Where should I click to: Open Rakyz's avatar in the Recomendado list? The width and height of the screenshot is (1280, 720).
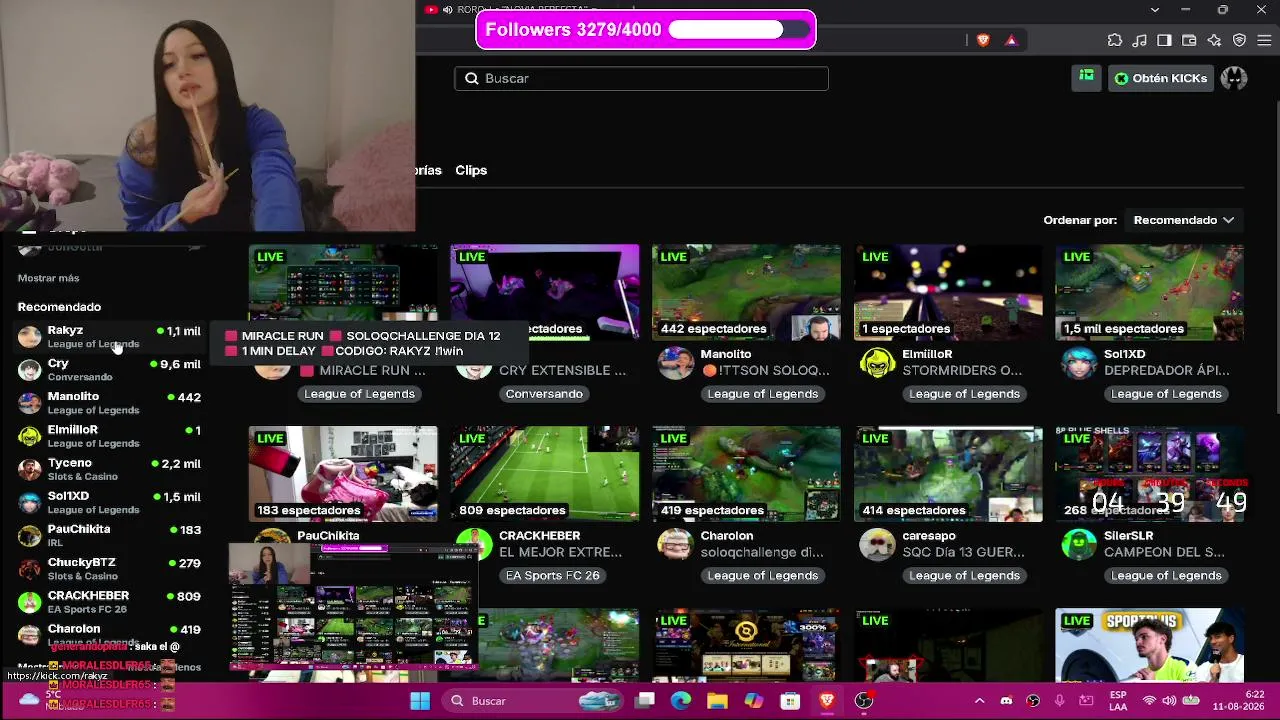[30, 337]
